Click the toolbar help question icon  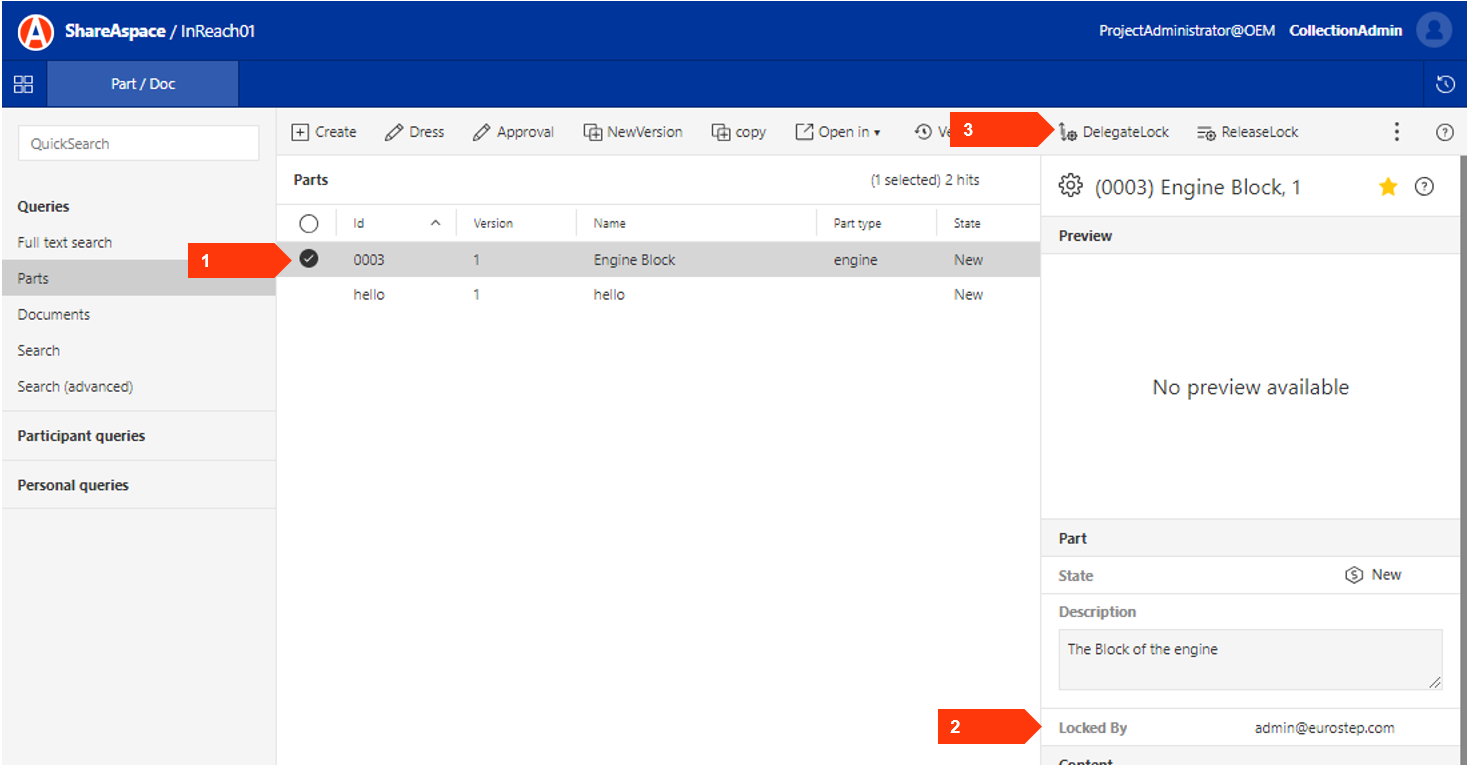(1445, 132)
